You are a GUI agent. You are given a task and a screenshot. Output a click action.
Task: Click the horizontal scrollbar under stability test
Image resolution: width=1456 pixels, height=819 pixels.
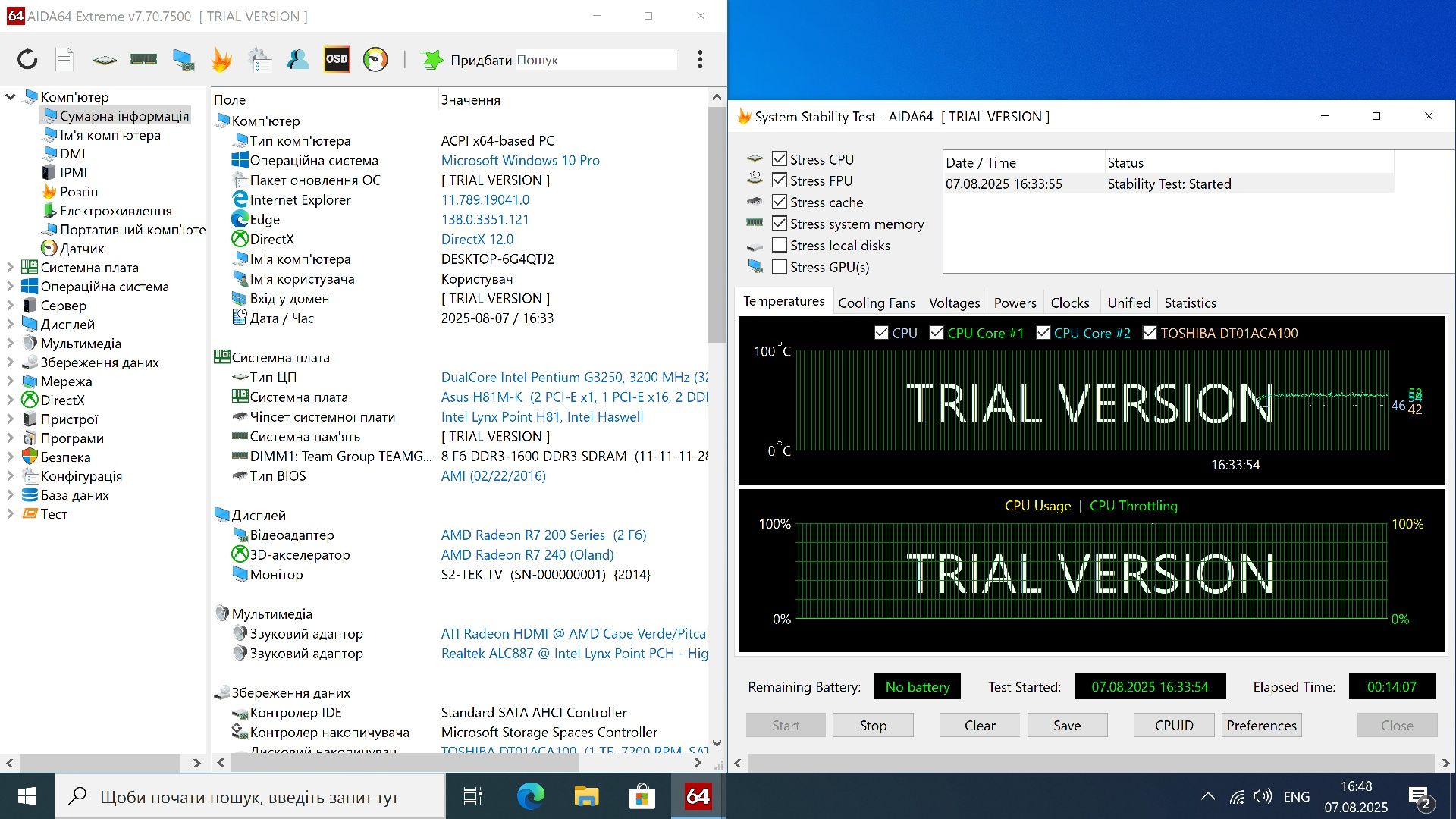(x=1091, y=762)
